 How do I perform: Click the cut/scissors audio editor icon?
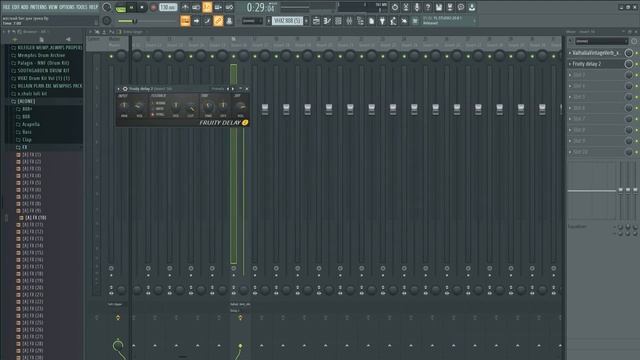coord(406,7)
